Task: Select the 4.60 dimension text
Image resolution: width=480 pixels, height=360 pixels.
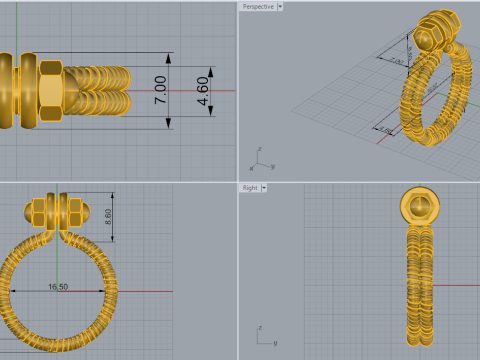Action: click(203, 91)
